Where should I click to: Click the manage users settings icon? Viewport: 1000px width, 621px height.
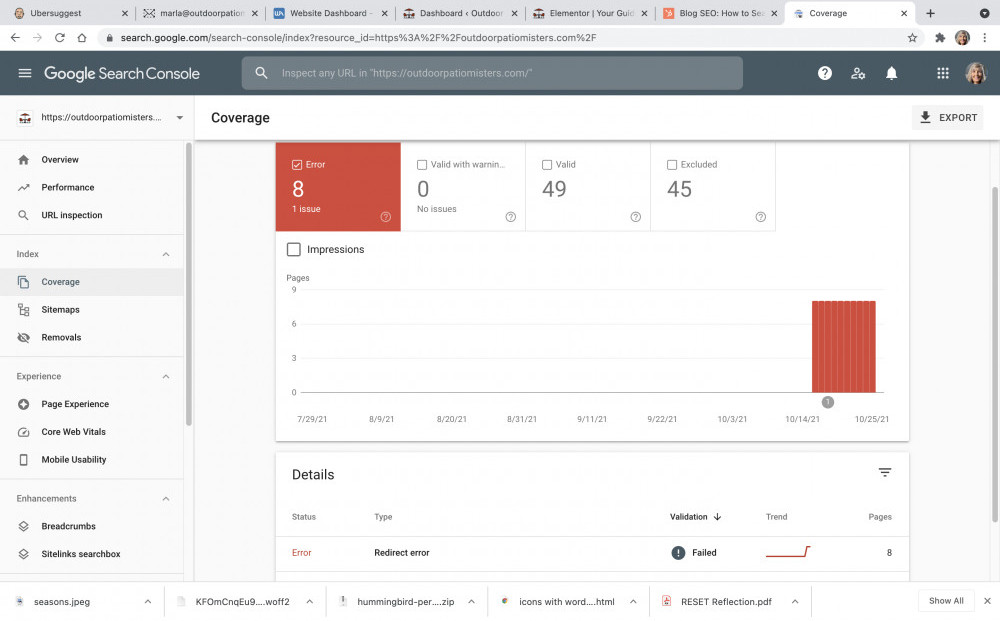858,73
